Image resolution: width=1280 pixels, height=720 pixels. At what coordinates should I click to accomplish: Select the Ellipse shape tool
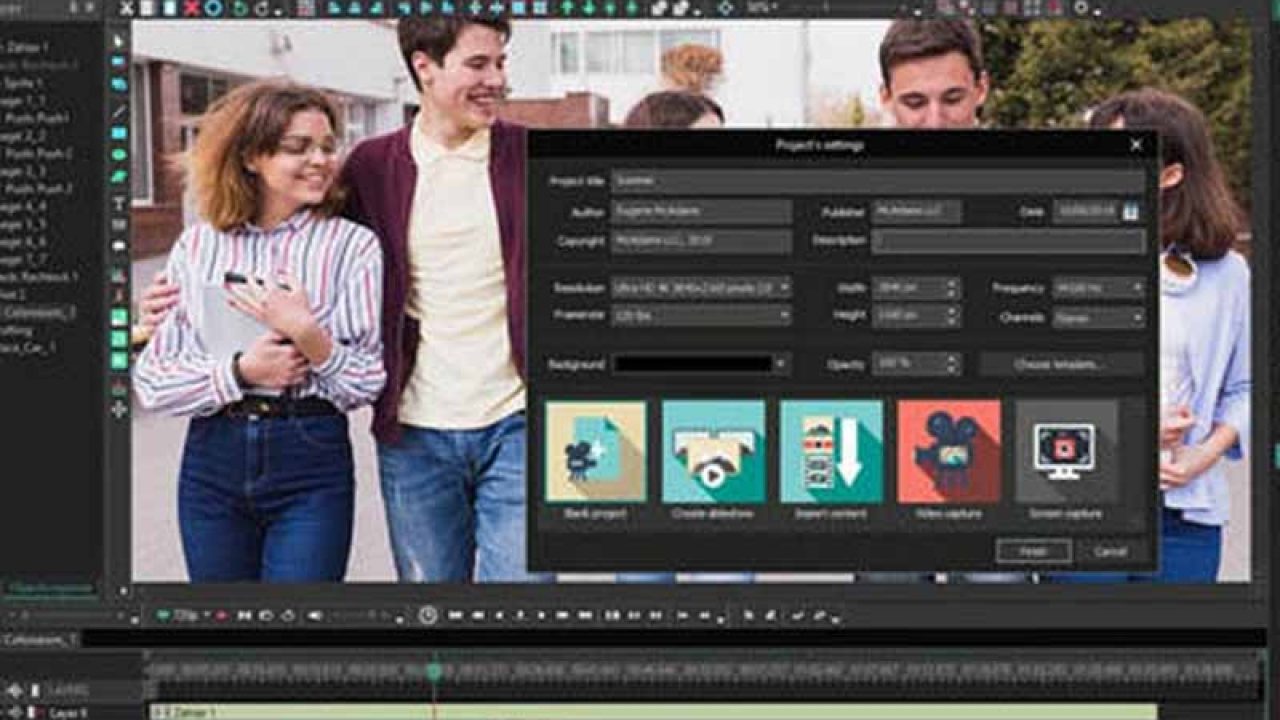[119, 155]
